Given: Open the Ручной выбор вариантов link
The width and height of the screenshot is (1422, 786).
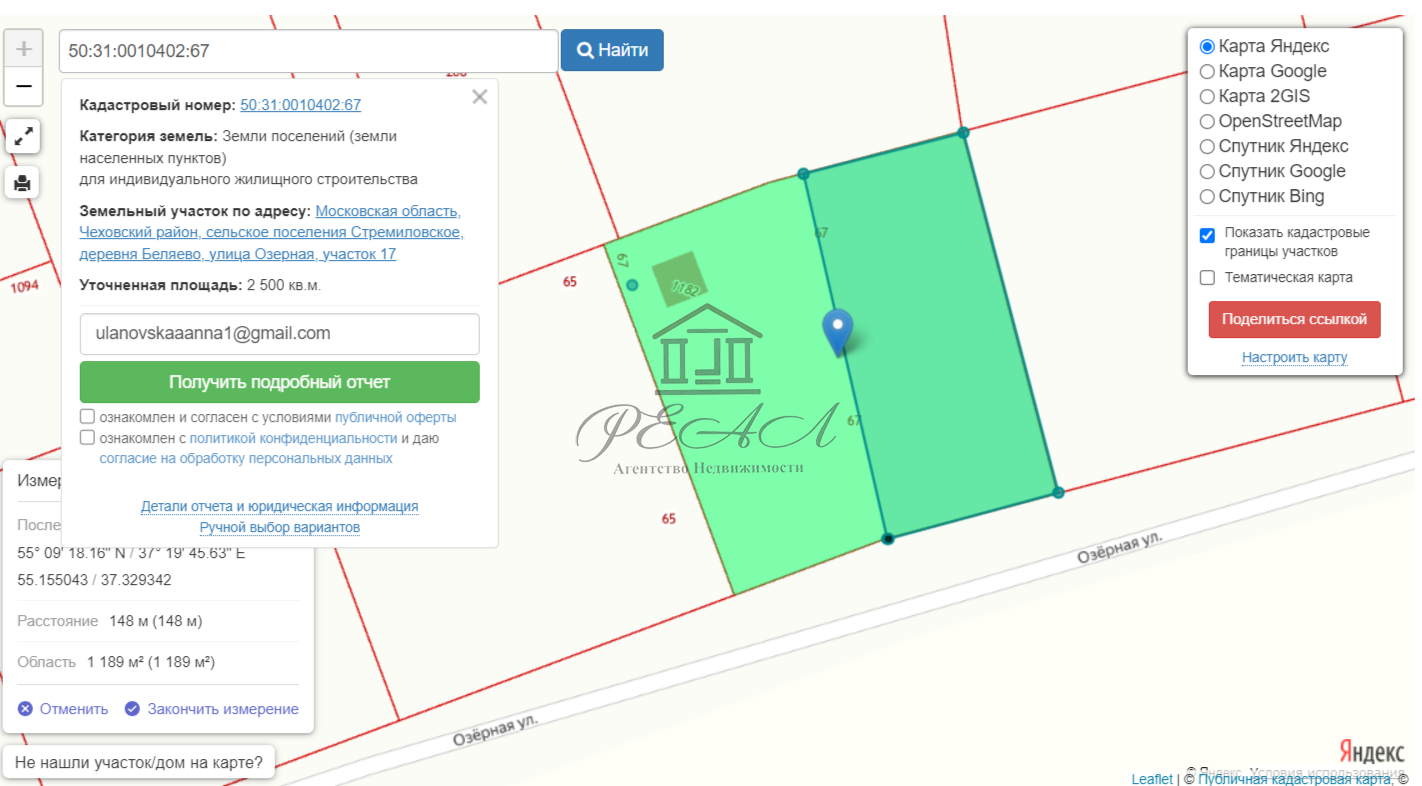Looking at the screenshot, I should coord(279,527).
